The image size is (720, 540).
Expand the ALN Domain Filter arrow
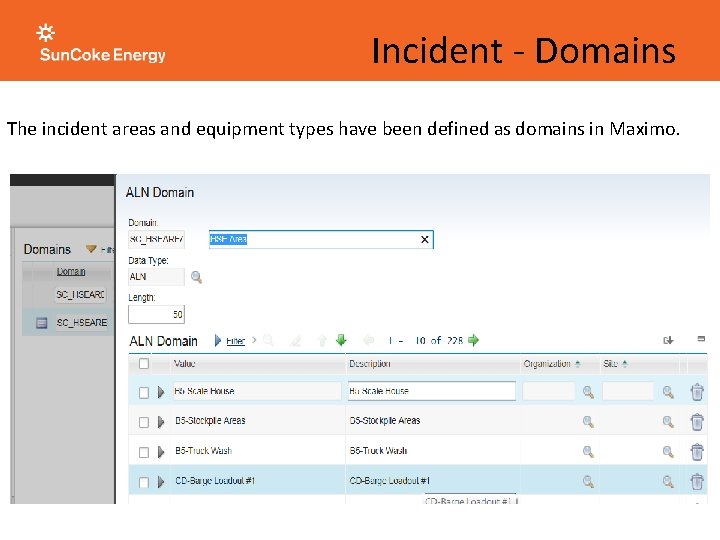[218, 341]
